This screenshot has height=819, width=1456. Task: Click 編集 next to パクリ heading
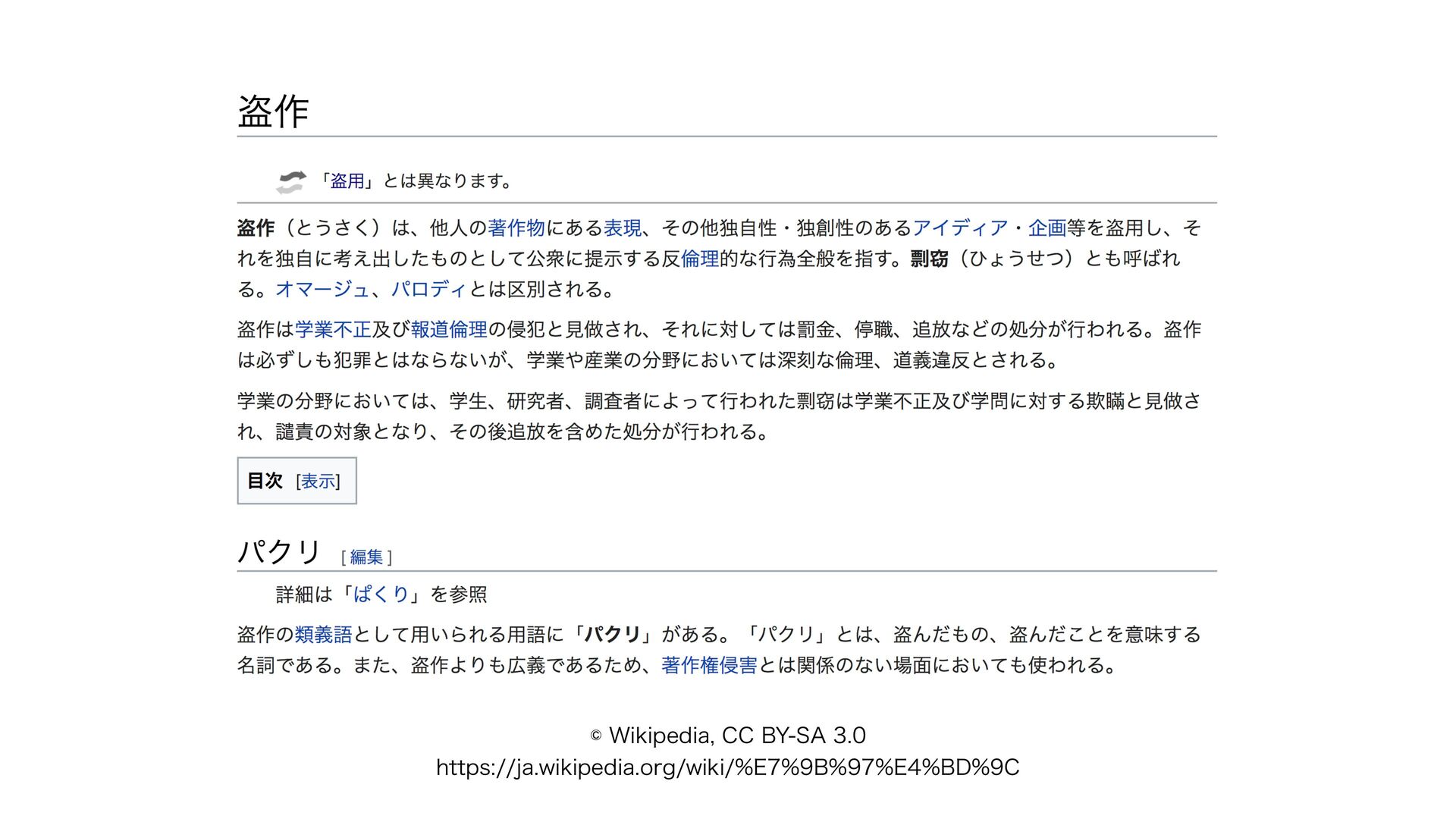coord(366,557)
